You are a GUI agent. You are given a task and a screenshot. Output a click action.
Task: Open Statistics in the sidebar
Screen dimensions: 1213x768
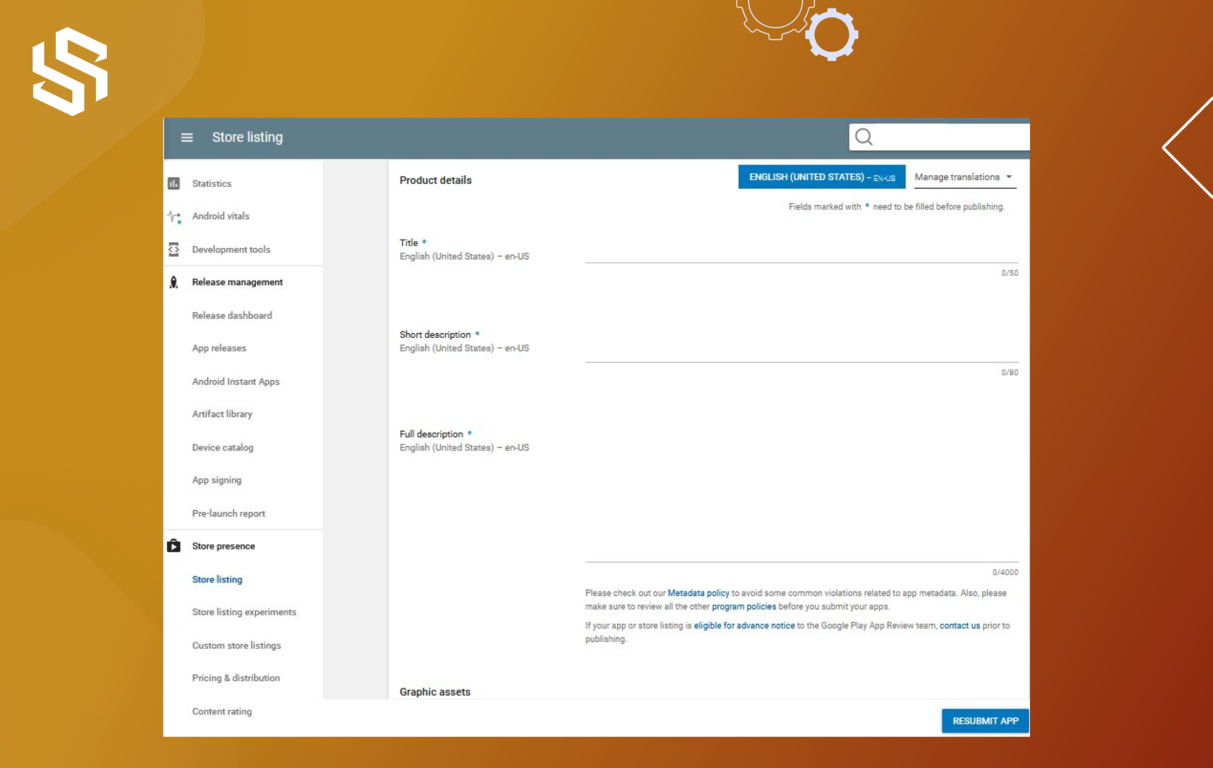(211, 184)
